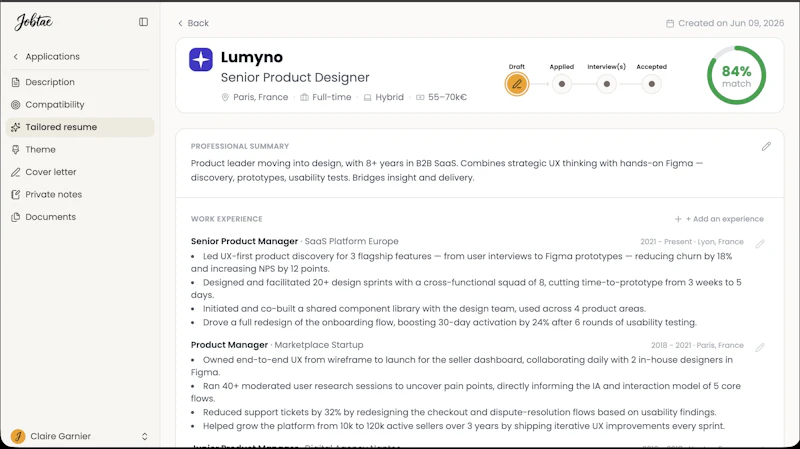Click the Private notes edit icon
The height and width of the screenshot is (449, 800).
(16, 194)
